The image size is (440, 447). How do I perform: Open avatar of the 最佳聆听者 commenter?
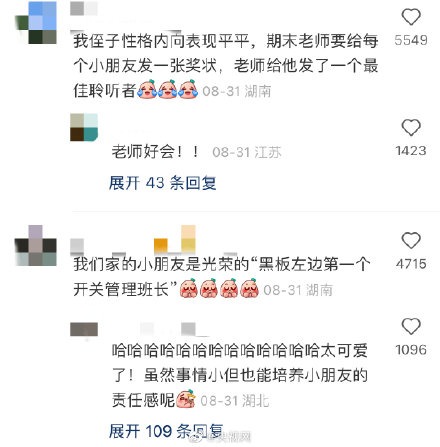(x=36, y=23)
